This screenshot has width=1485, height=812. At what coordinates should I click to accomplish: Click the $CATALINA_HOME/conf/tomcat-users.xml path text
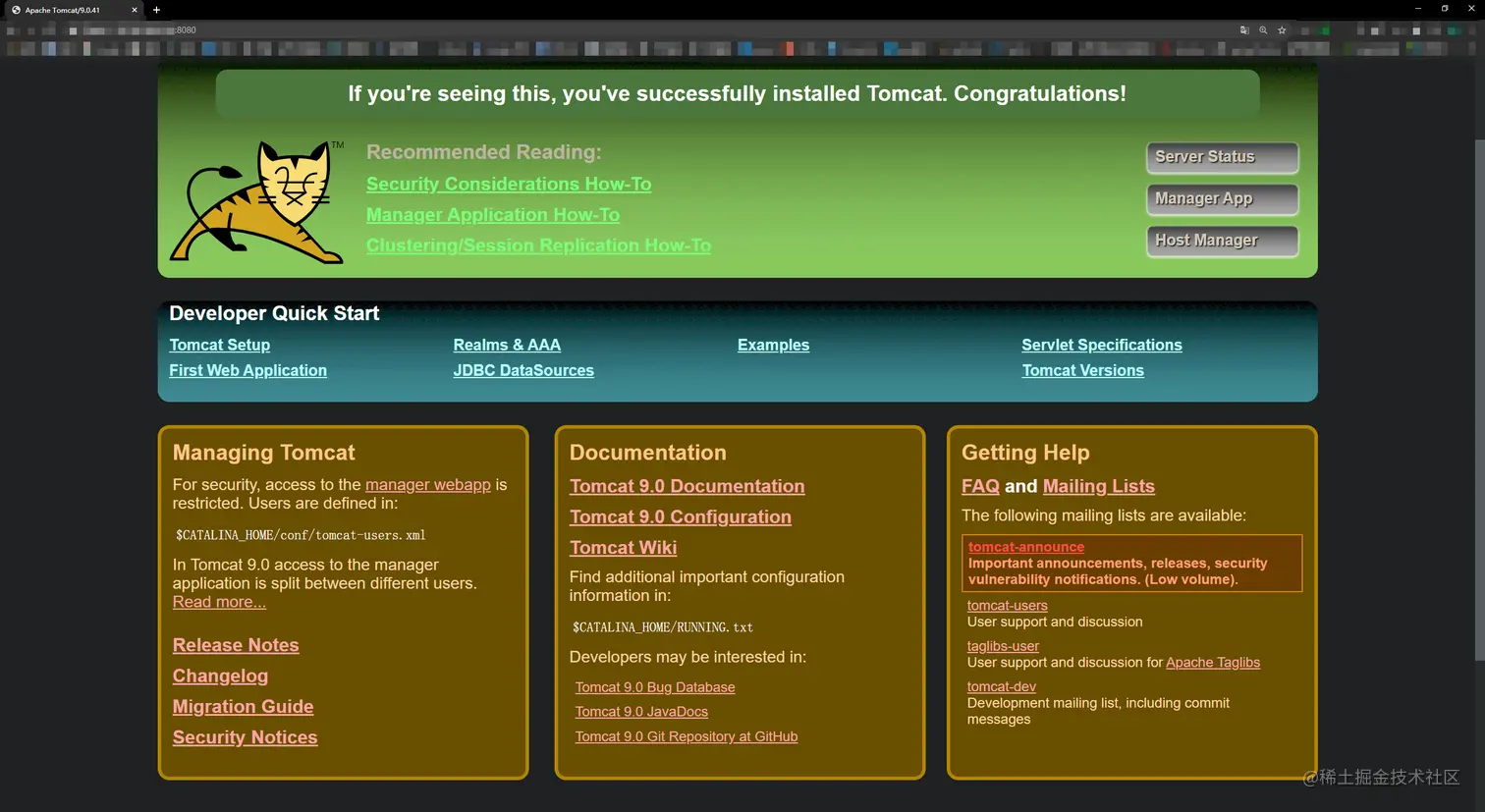[x=301, y=535]
